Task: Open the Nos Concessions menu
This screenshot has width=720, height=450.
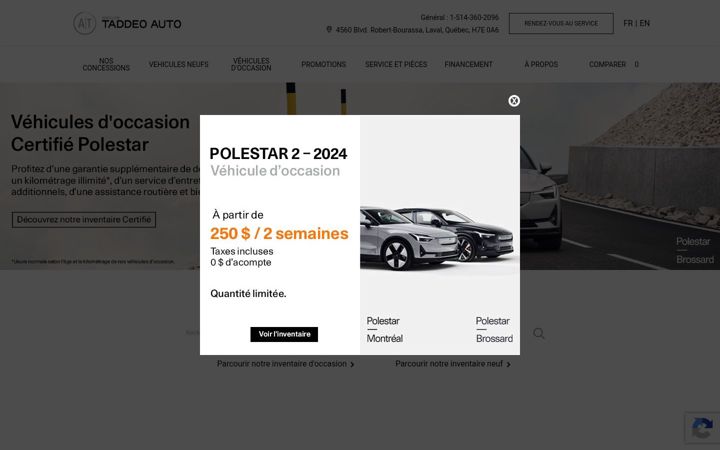Action: [x=106, y=64]
